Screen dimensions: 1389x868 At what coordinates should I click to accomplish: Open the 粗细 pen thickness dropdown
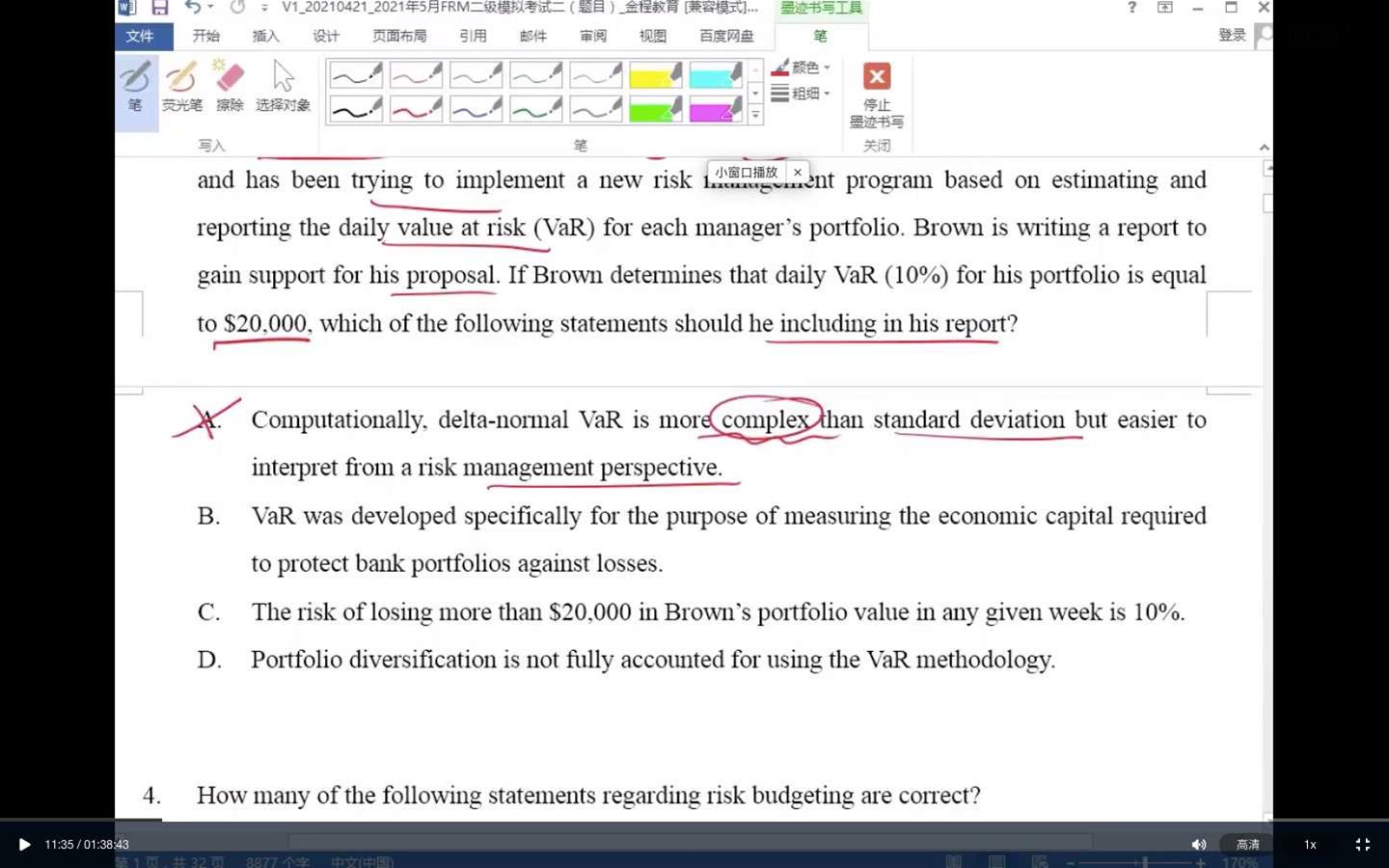801,94
